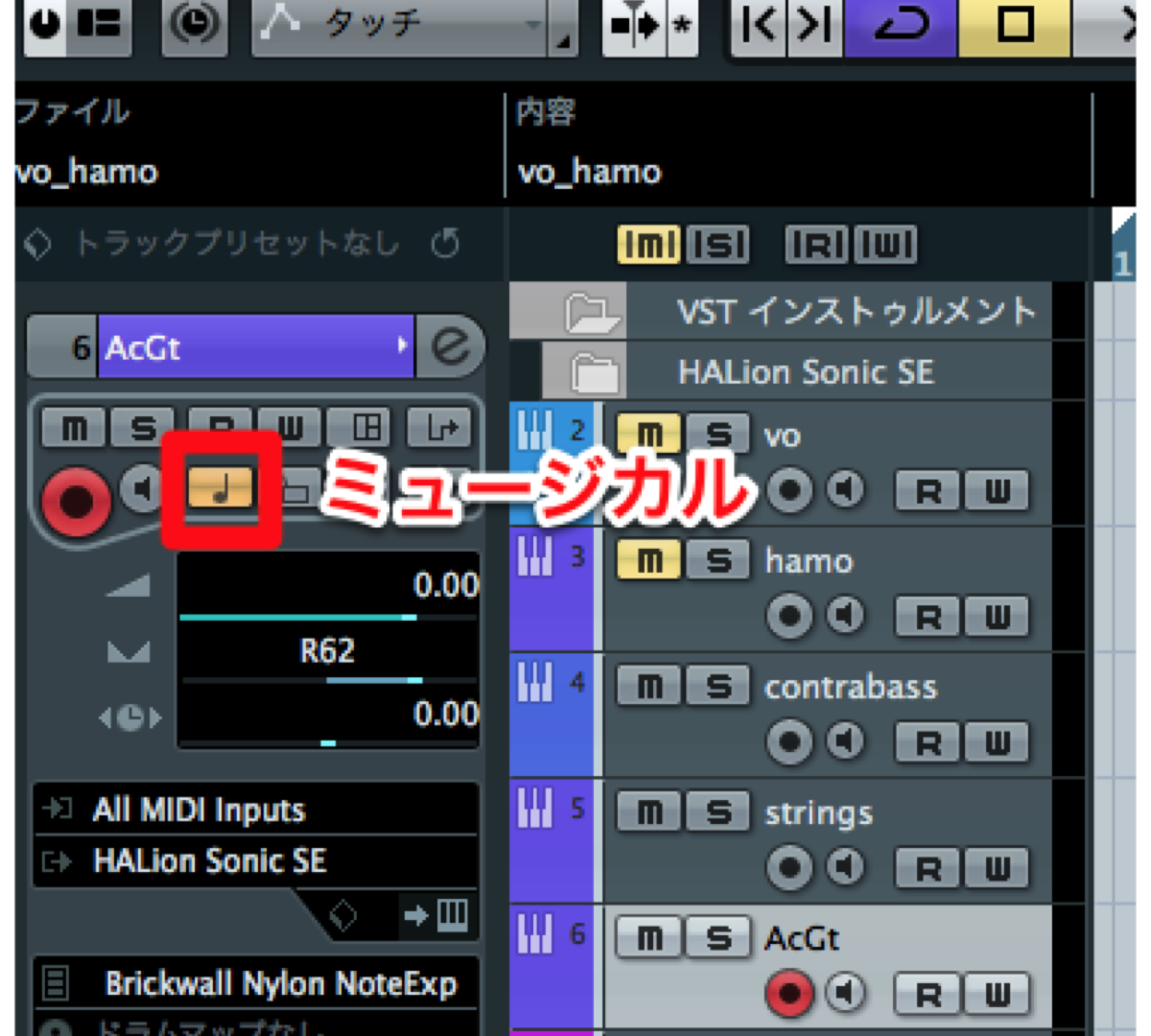Open the タッチ automation mode dropdown
Screen dimensions: 1151x1036
click(x=412, y=26)
